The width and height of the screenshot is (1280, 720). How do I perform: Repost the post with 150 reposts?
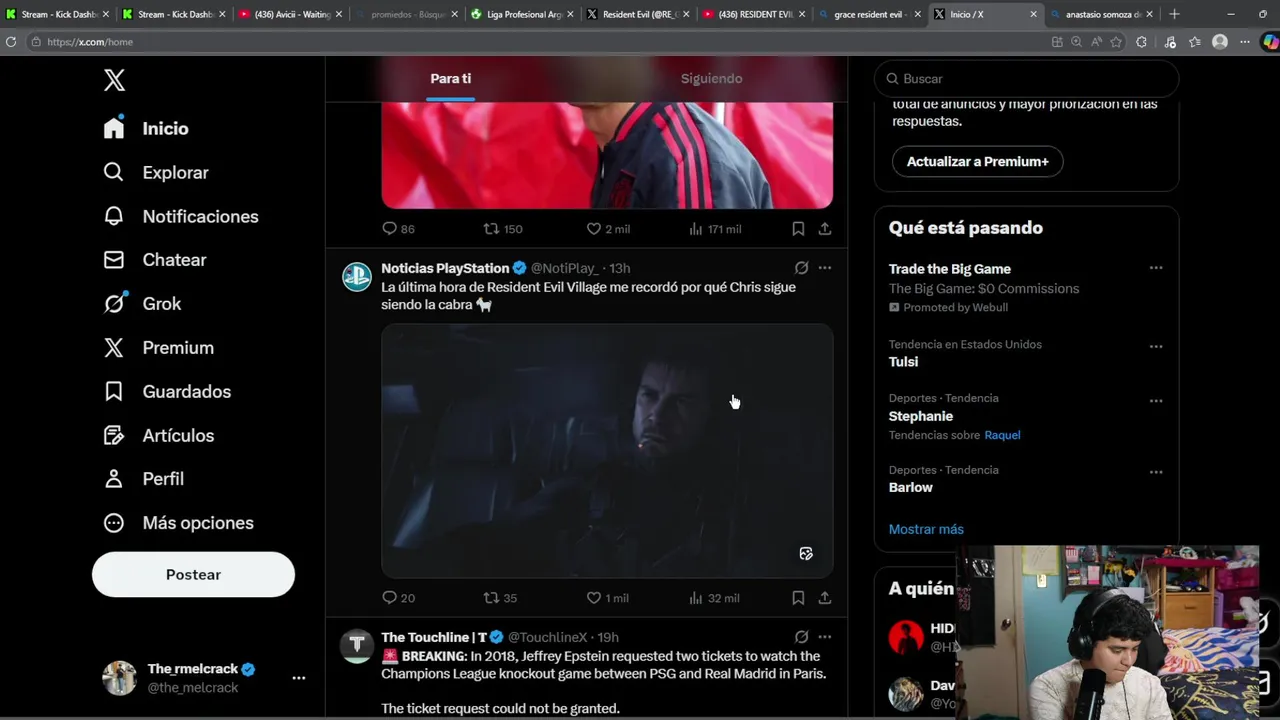(502, 229)
